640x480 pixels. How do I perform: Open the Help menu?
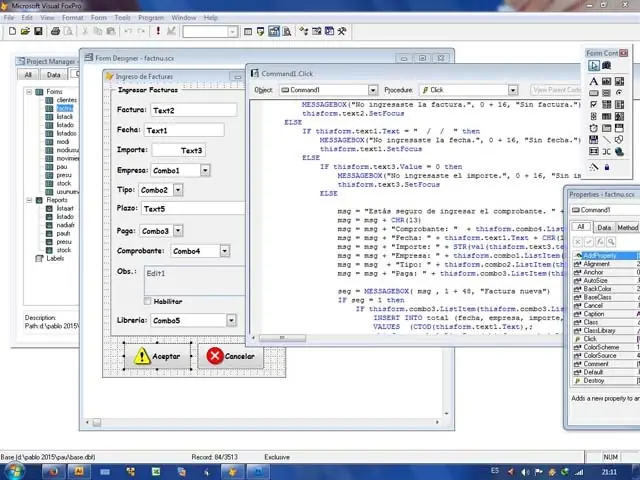click(x=211, y=18)
